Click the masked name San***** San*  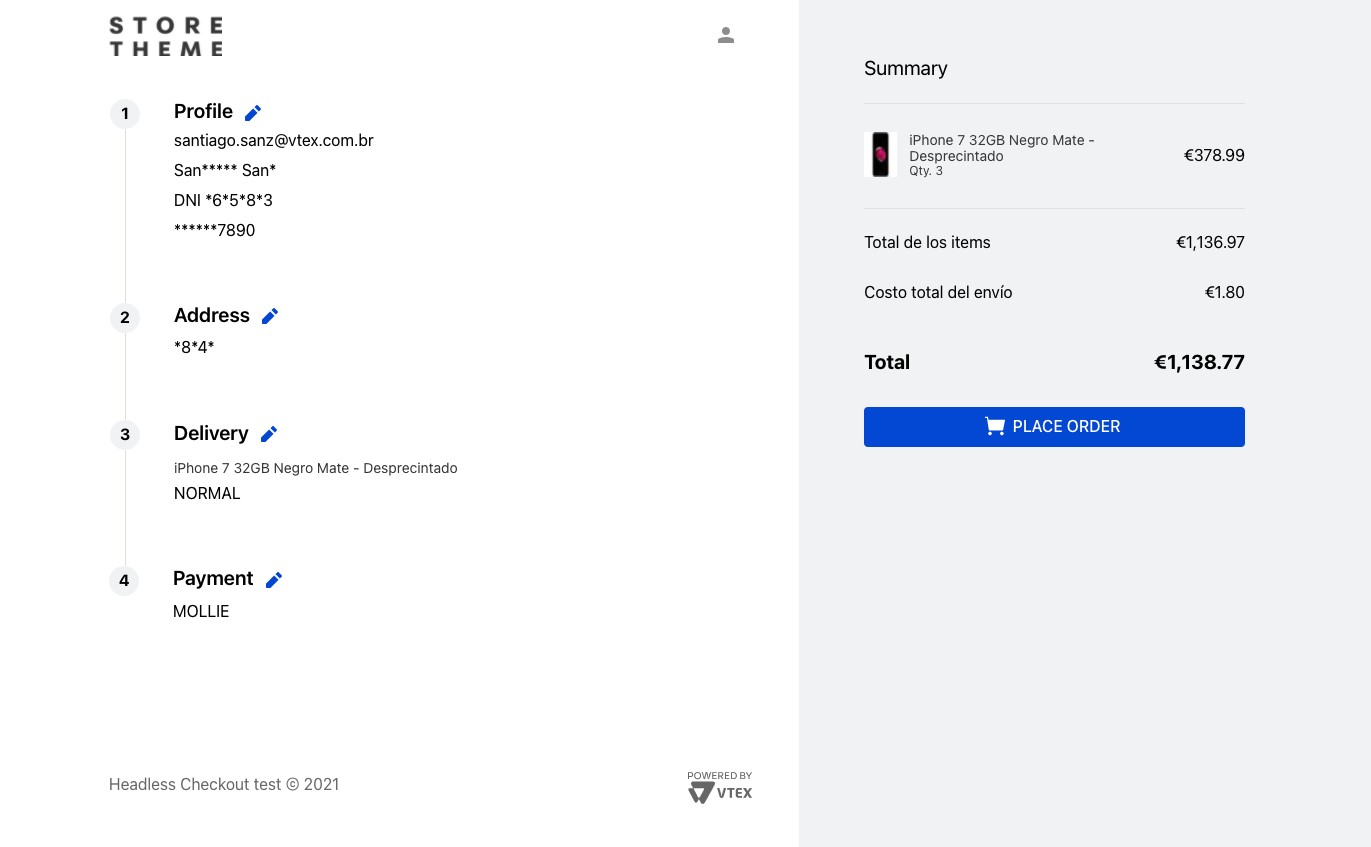click(225, 170)
